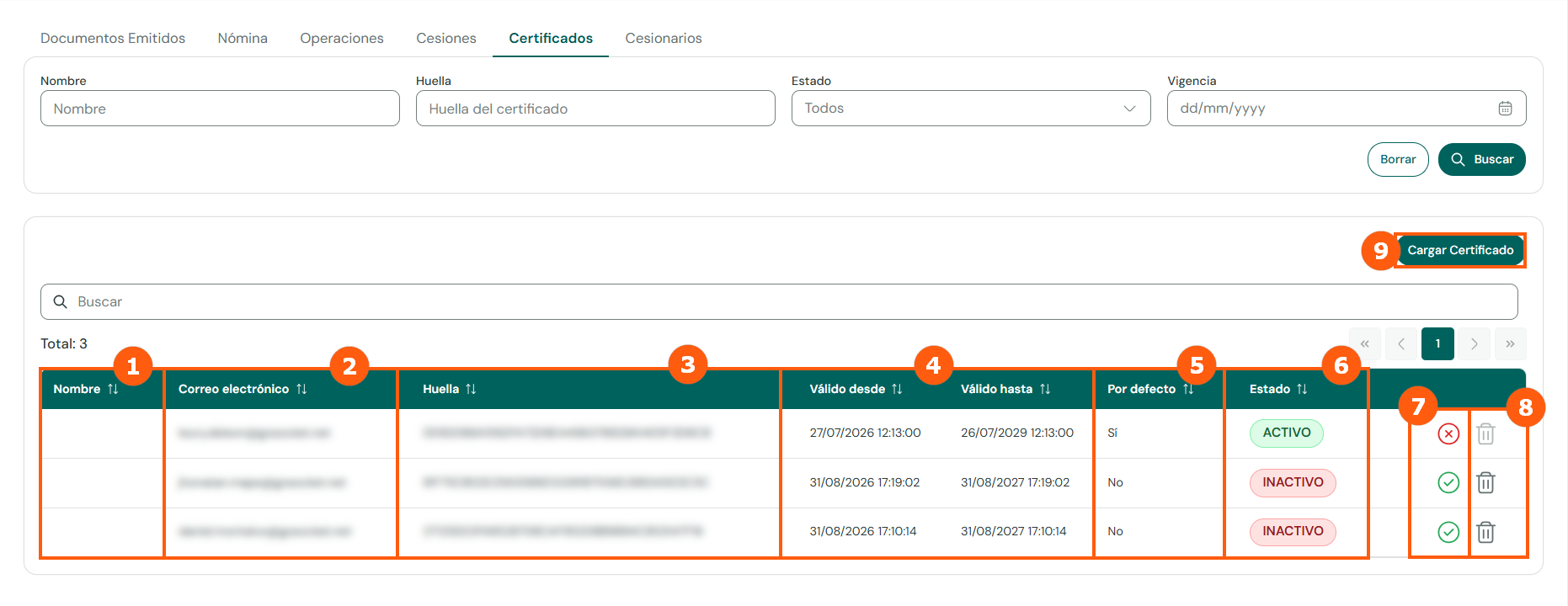Click the Cargar Certificado button
The image size is (1568, 606).
coord(1460,250)
